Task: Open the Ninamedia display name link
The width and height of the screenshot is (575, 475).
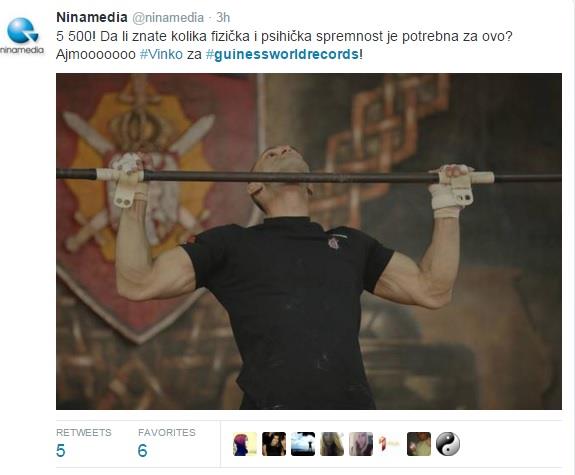Action: tap(92, 17)
